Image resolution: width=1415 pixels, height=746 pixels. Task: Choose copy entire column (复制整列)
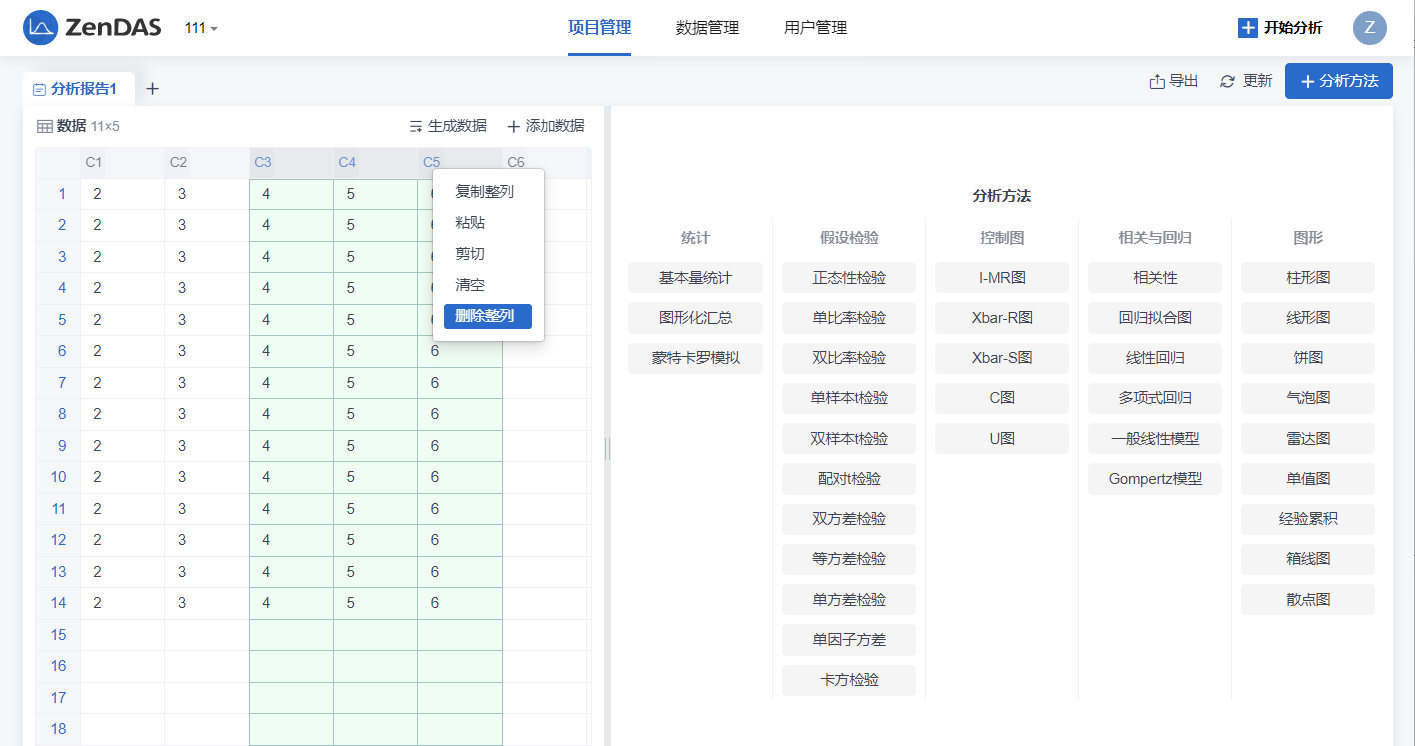pyautogui.click(x=484, y=191)
